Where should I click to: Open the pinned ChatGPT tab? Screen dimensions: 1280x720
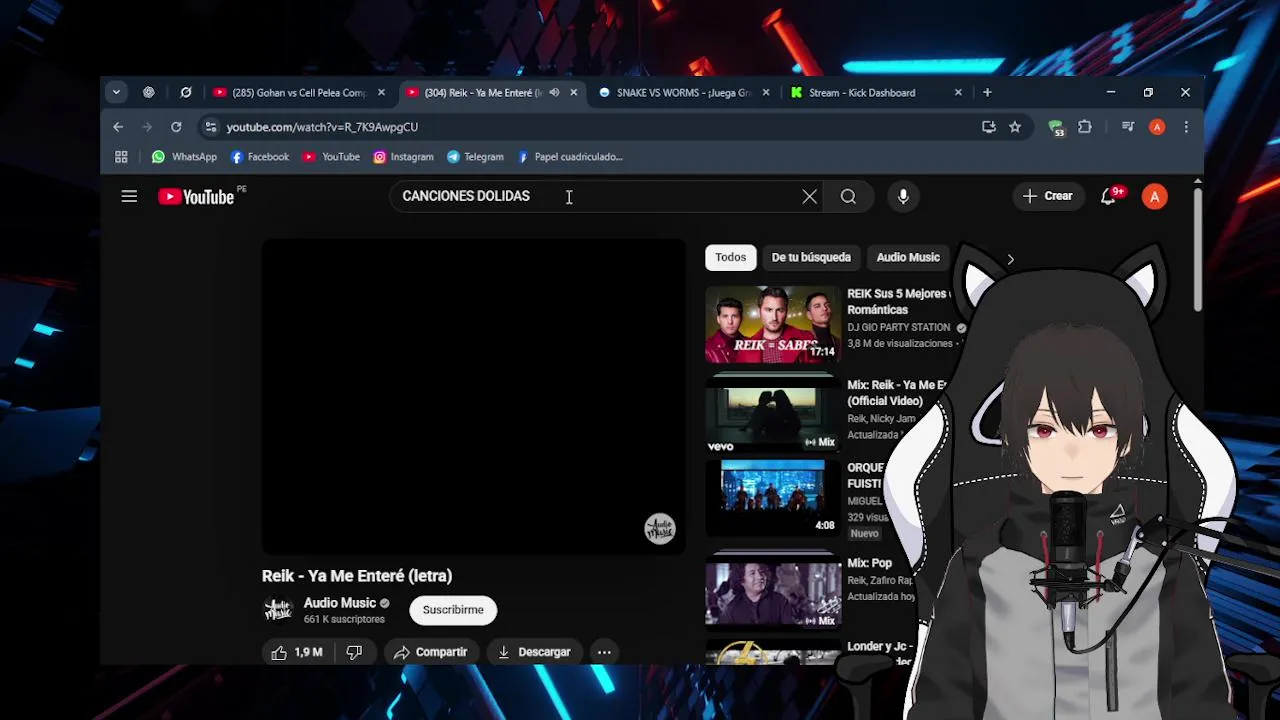pyautogui.click(x=149, y=92)
